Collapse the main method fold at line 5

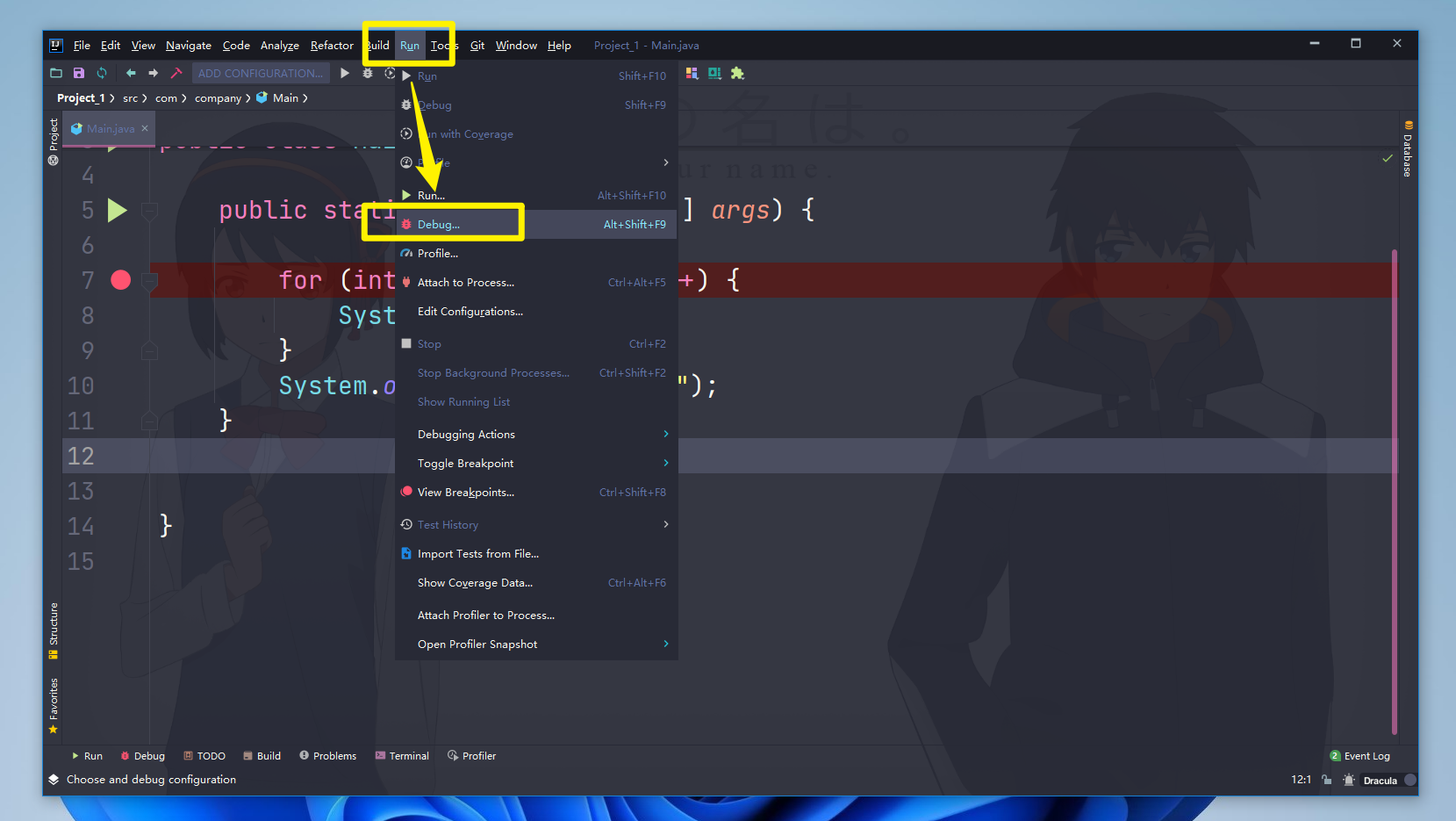tap(149, 211)
